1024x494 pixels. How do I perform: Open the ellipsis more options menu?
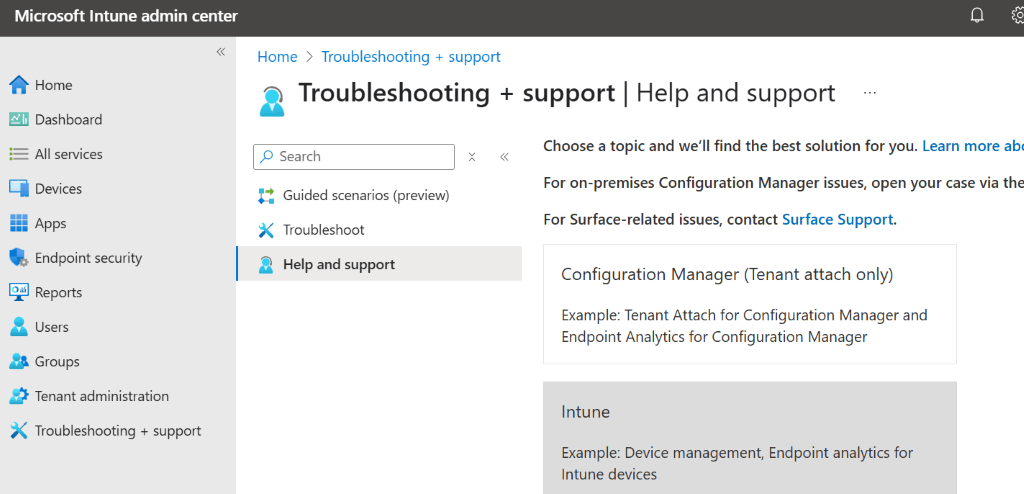[x=869, y=93]
